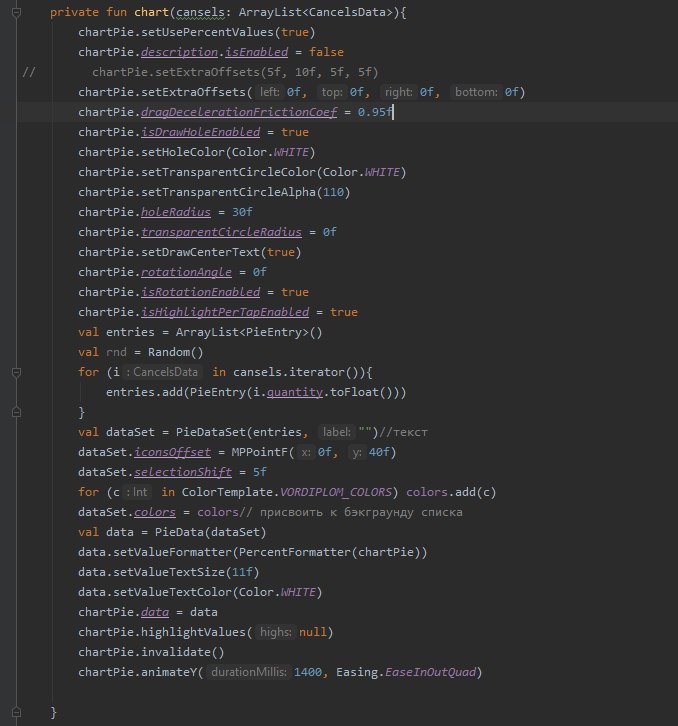Click the chartPie 'data' property
This screenshot has height=726, width=678.
click(x=155, y=613)
